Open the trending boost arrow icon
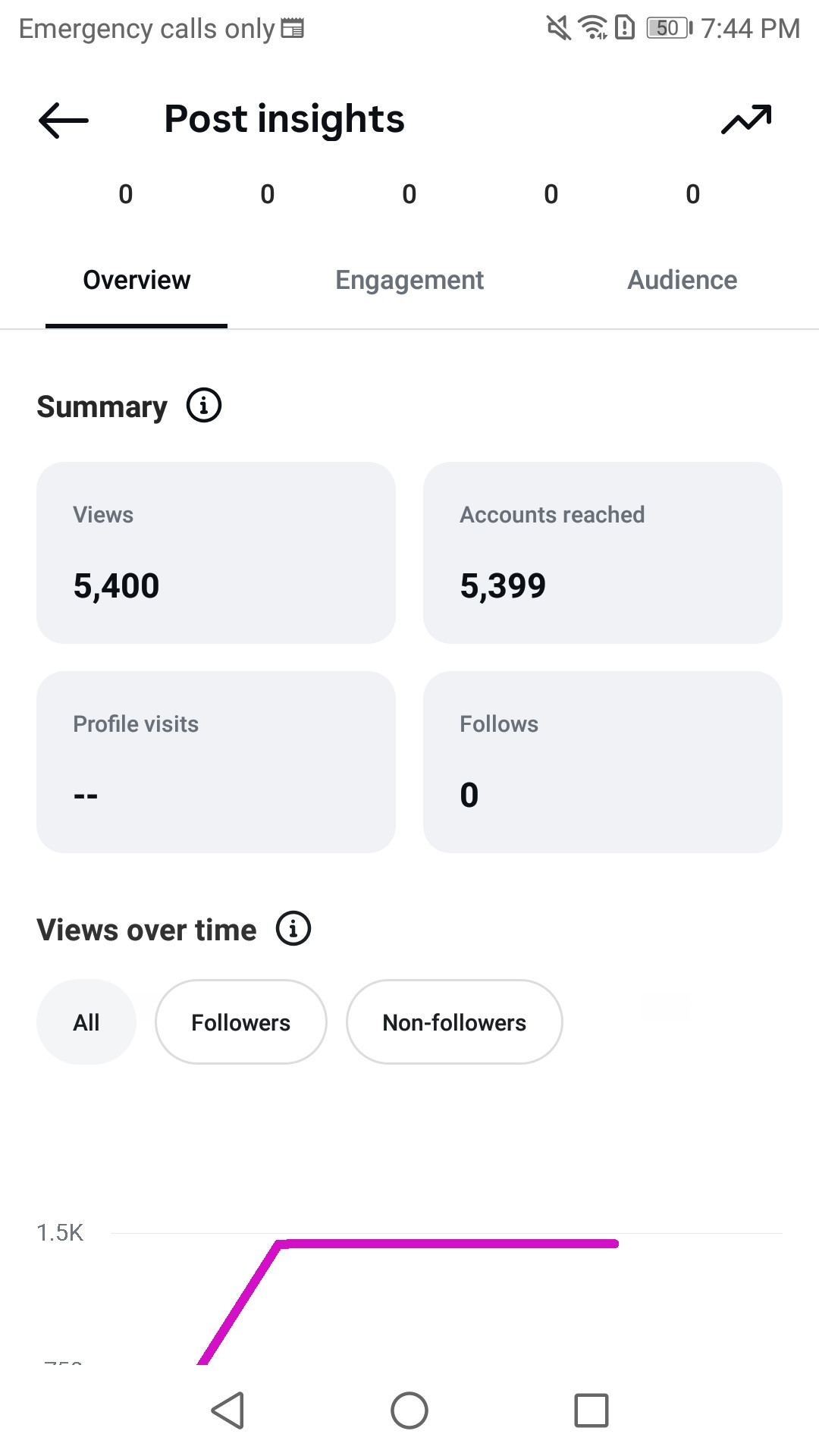The height and width of the screenshot is (1456, 819). pos(746,120)
